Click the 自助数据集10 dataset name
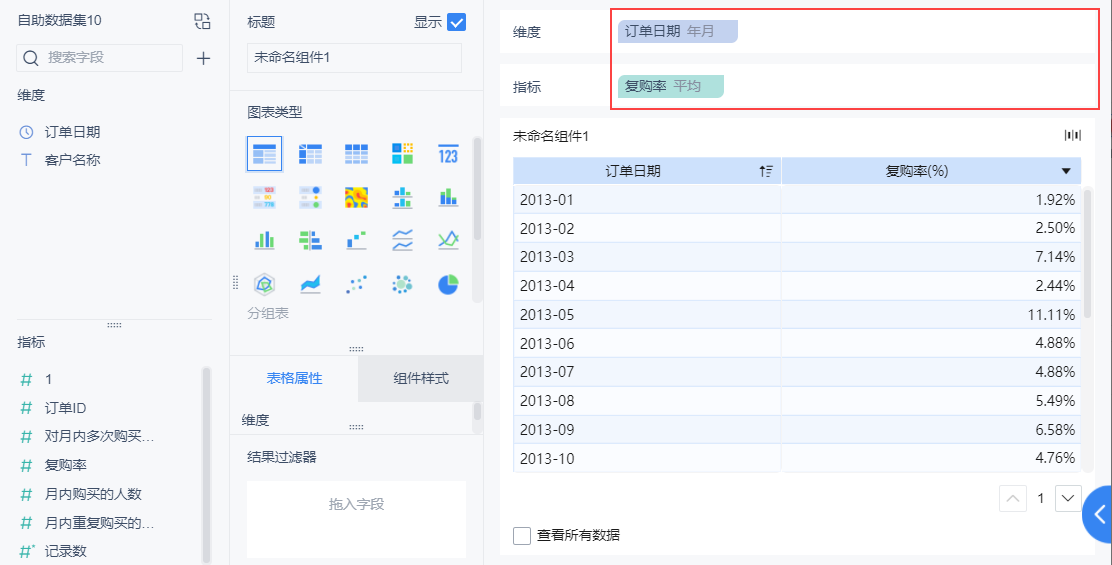The image size is (1112, 565). pyautogui.click(x=60, y=21)
